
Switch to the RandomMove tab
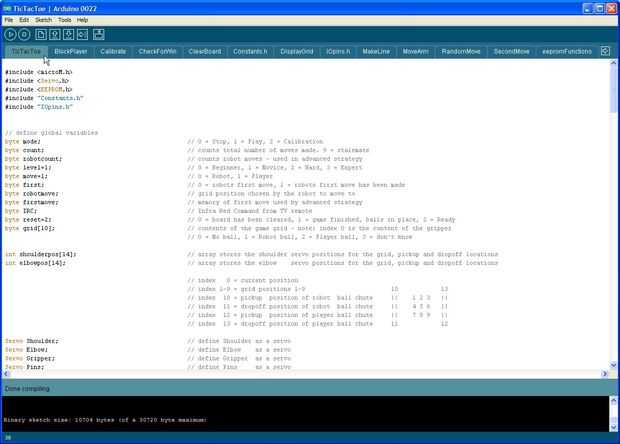point(461,51)
